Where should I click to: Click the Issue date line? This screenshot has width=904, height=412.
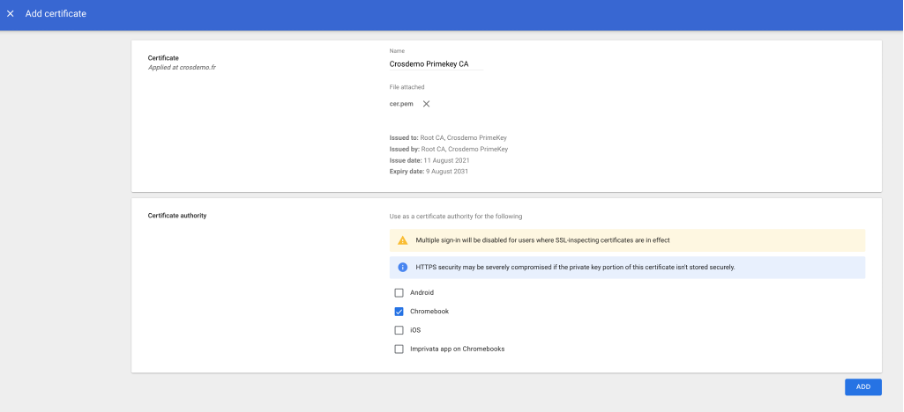[x=430, y=160]
